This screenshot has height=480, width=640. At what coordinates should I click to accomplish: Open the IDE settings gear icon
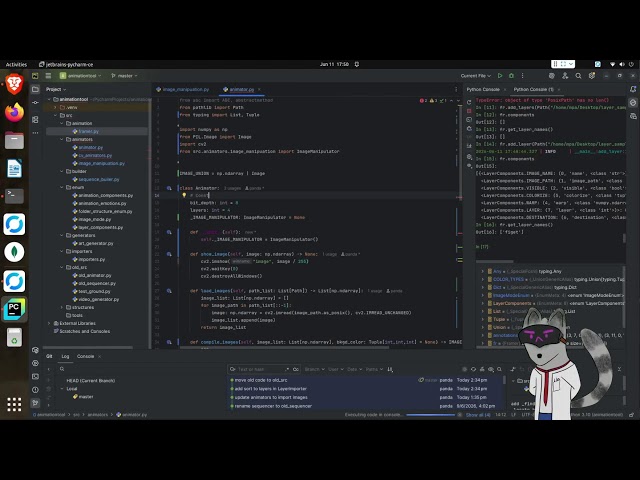[x=592, y=76]
